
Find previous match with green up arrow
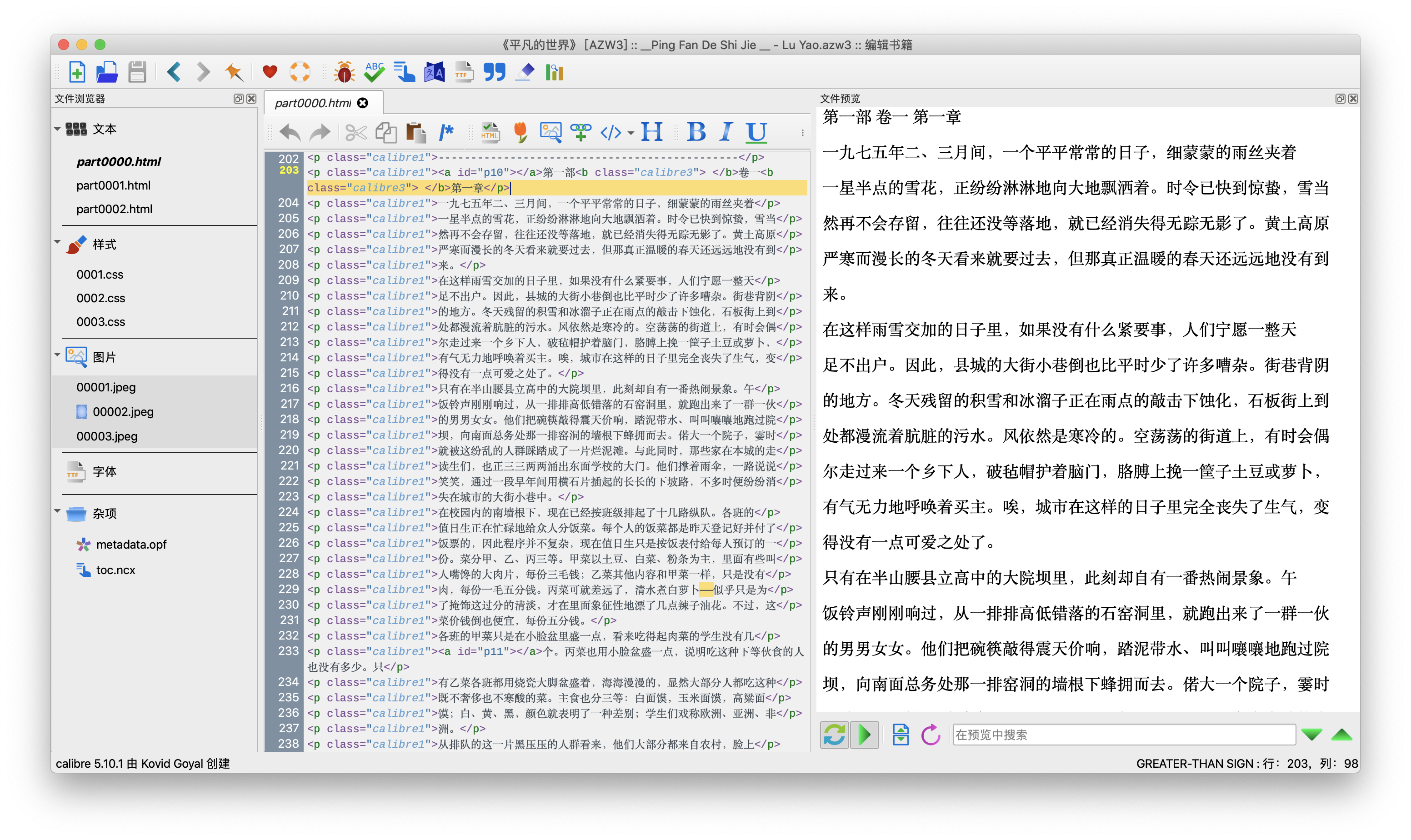(1342, 735)
